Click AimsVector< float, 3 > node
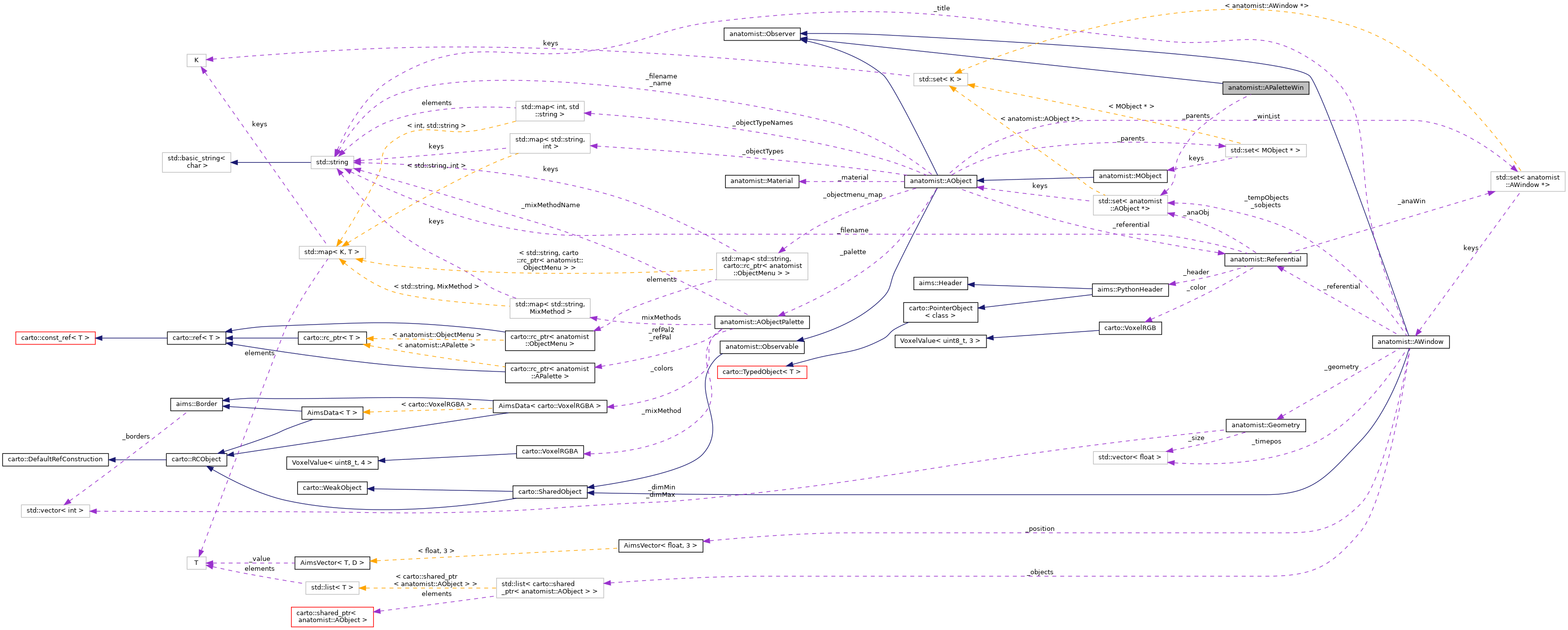Viewport: 1568px width, 630px height. (x=660, y=546)
